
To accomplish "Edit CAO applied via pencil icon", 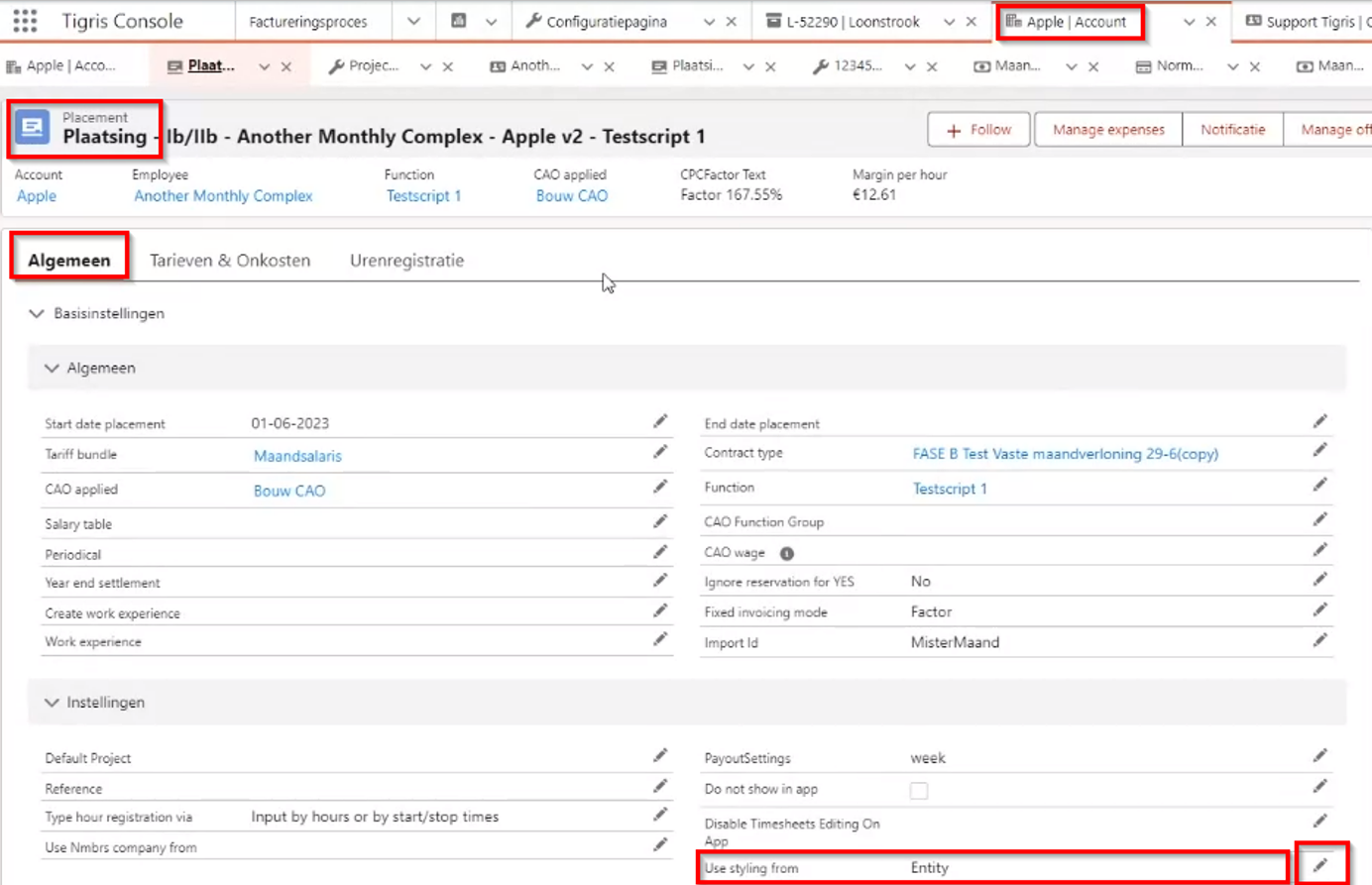I will (660, 487).
